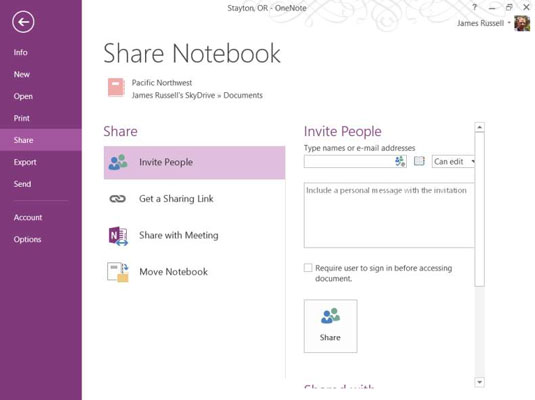Click the check names icon in the field
The height and width of the screenshot is (400, 535).
(400, 161)
